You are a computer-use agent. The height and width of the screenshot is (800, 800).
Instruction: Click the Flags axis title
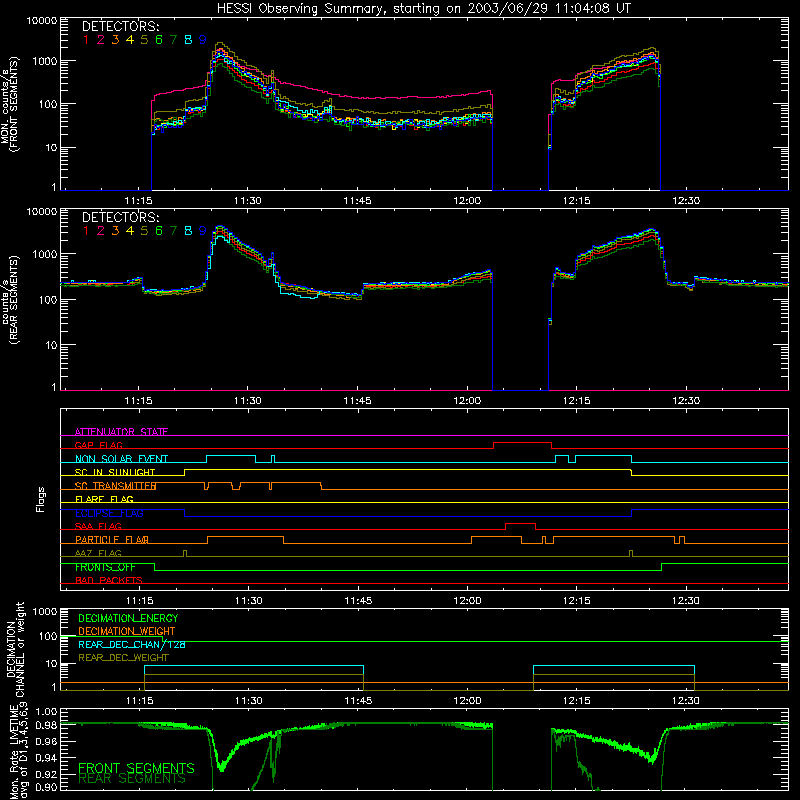(x=41, y=500)
